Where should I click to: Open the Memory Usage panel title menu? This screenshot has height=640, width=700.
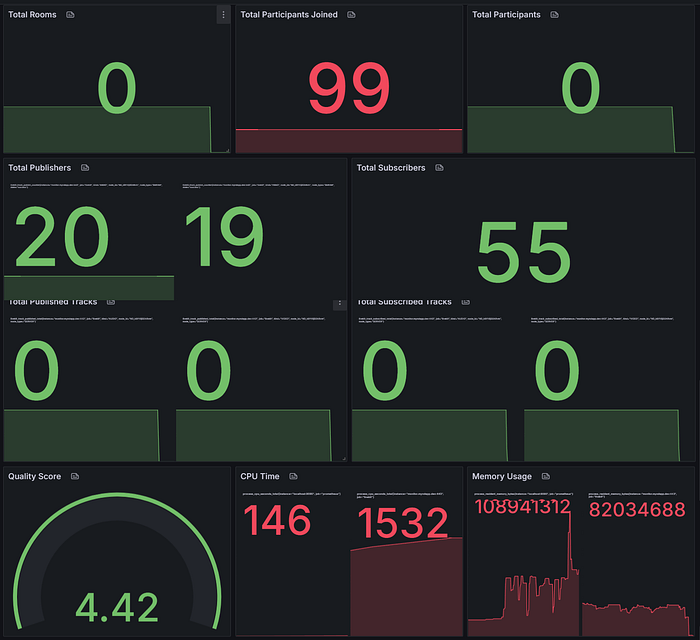[502, 476]
